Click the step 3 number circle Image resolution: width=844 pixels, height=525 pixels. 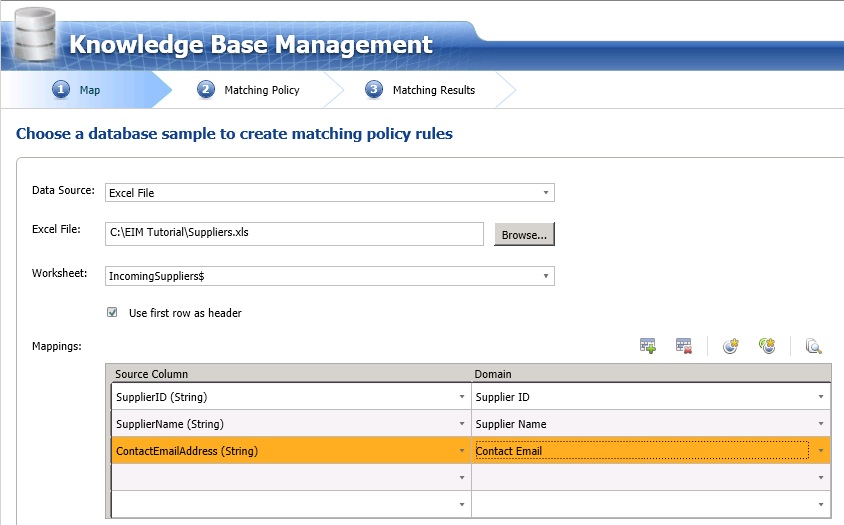[x=374, y=90]
